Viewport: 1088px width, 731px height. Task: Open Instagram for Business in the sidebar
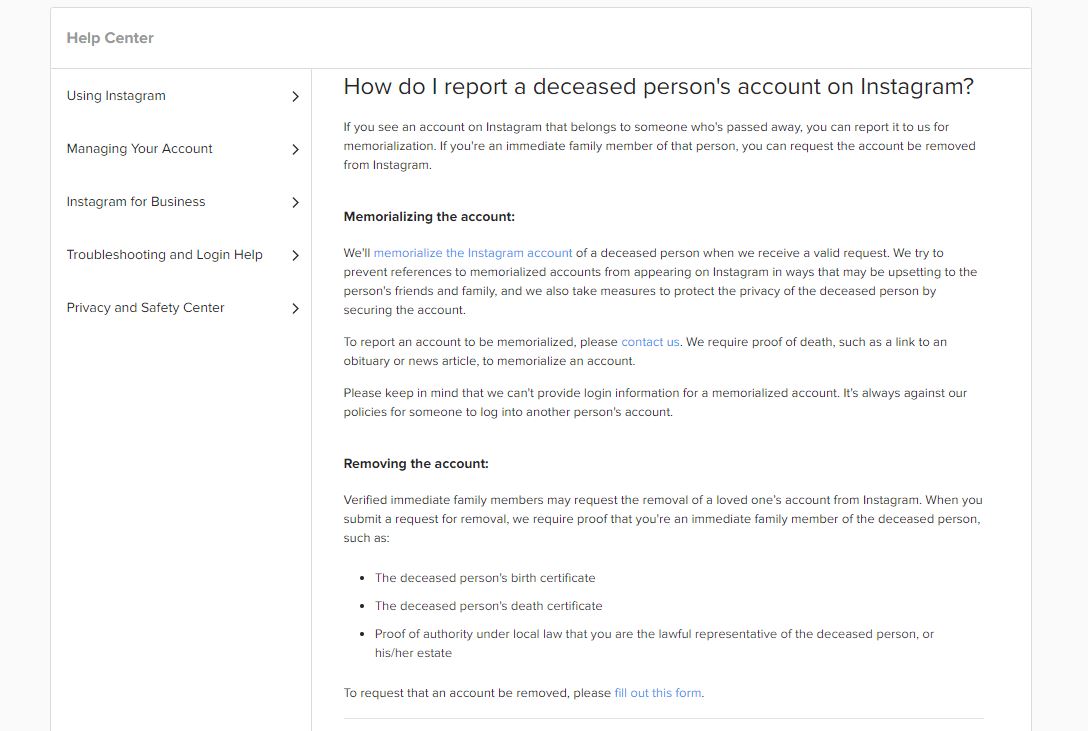tap(136, 202)
